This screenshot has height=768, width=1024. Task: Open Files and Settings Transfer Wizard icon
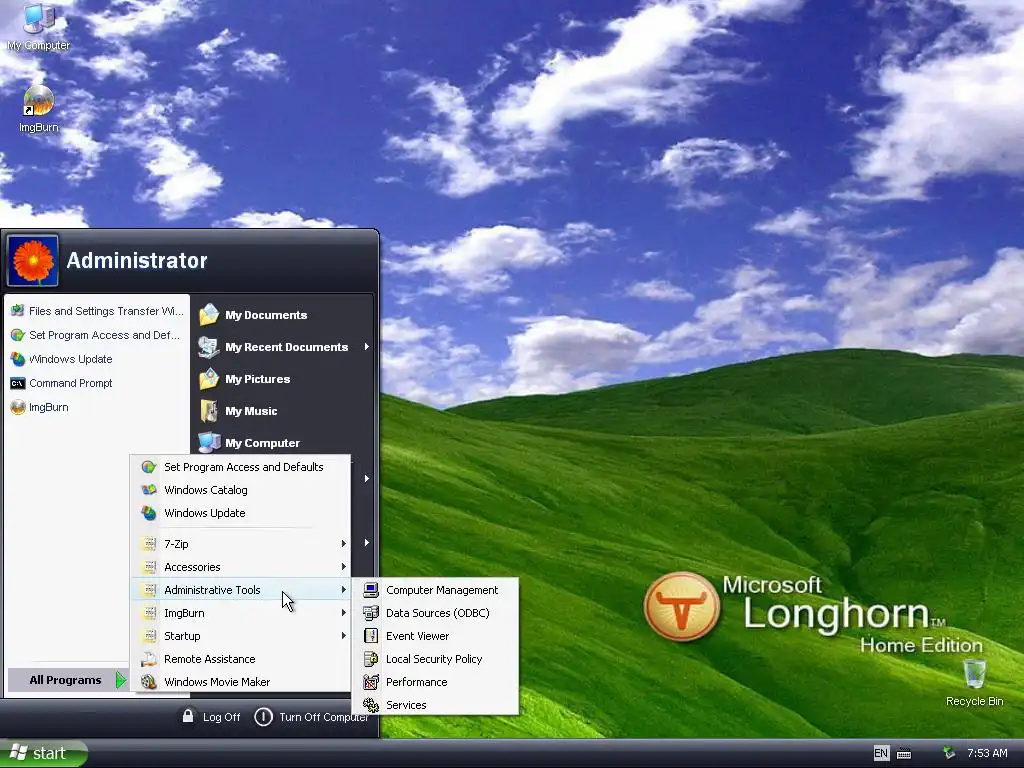tap(18, 311)
